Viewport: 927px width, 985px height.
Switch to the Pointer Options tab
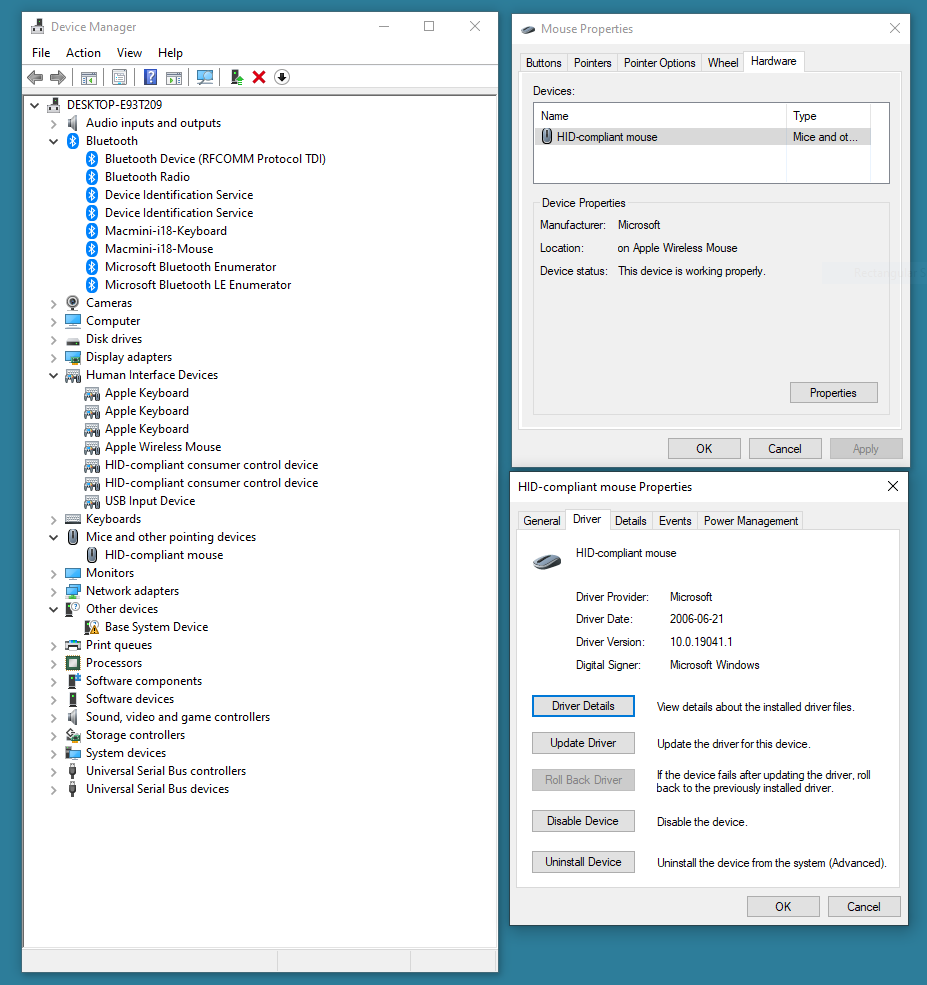coord(659,62)
